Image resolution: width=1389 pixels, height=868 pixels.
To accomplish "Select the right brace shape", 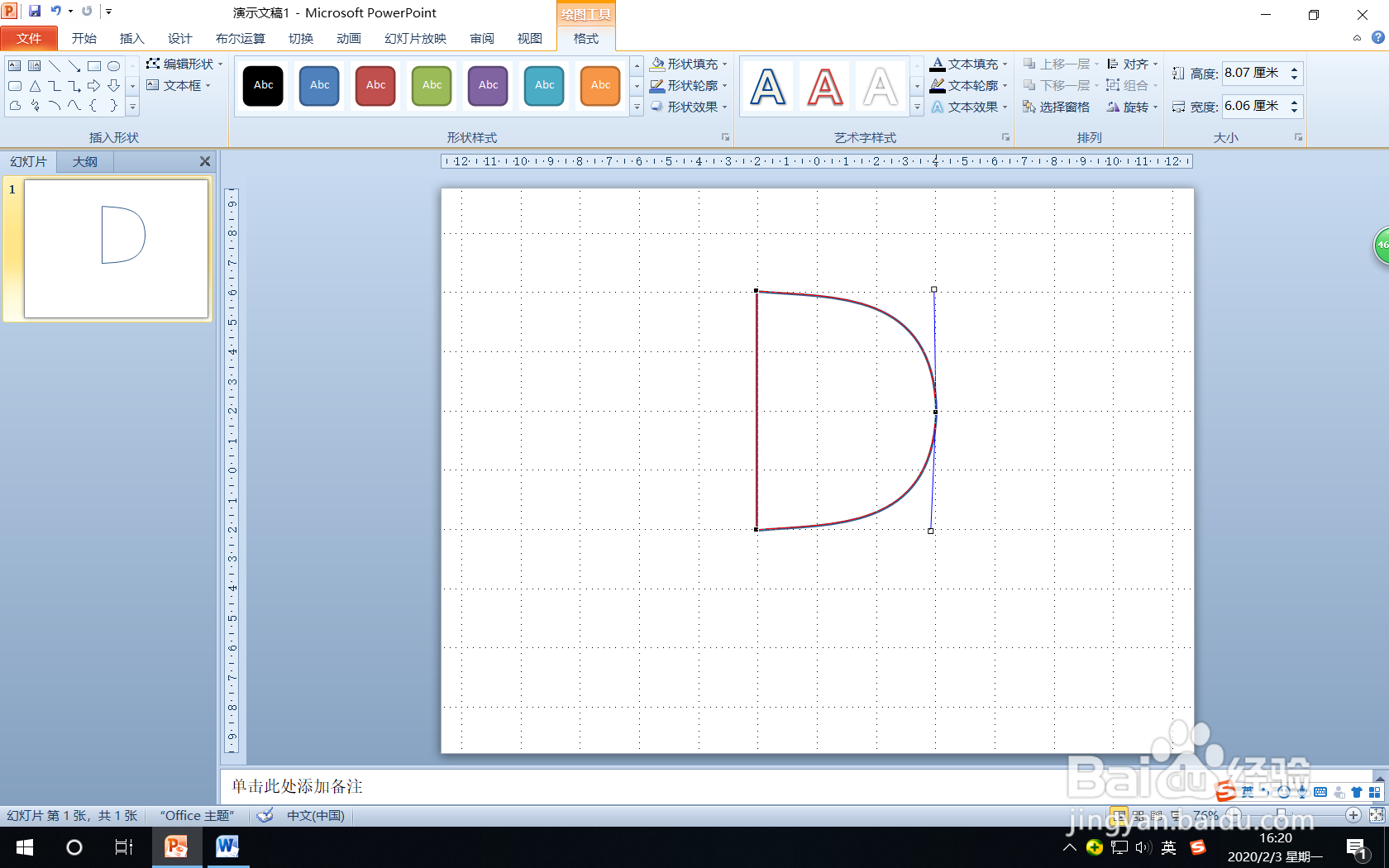I will point(114,106).
